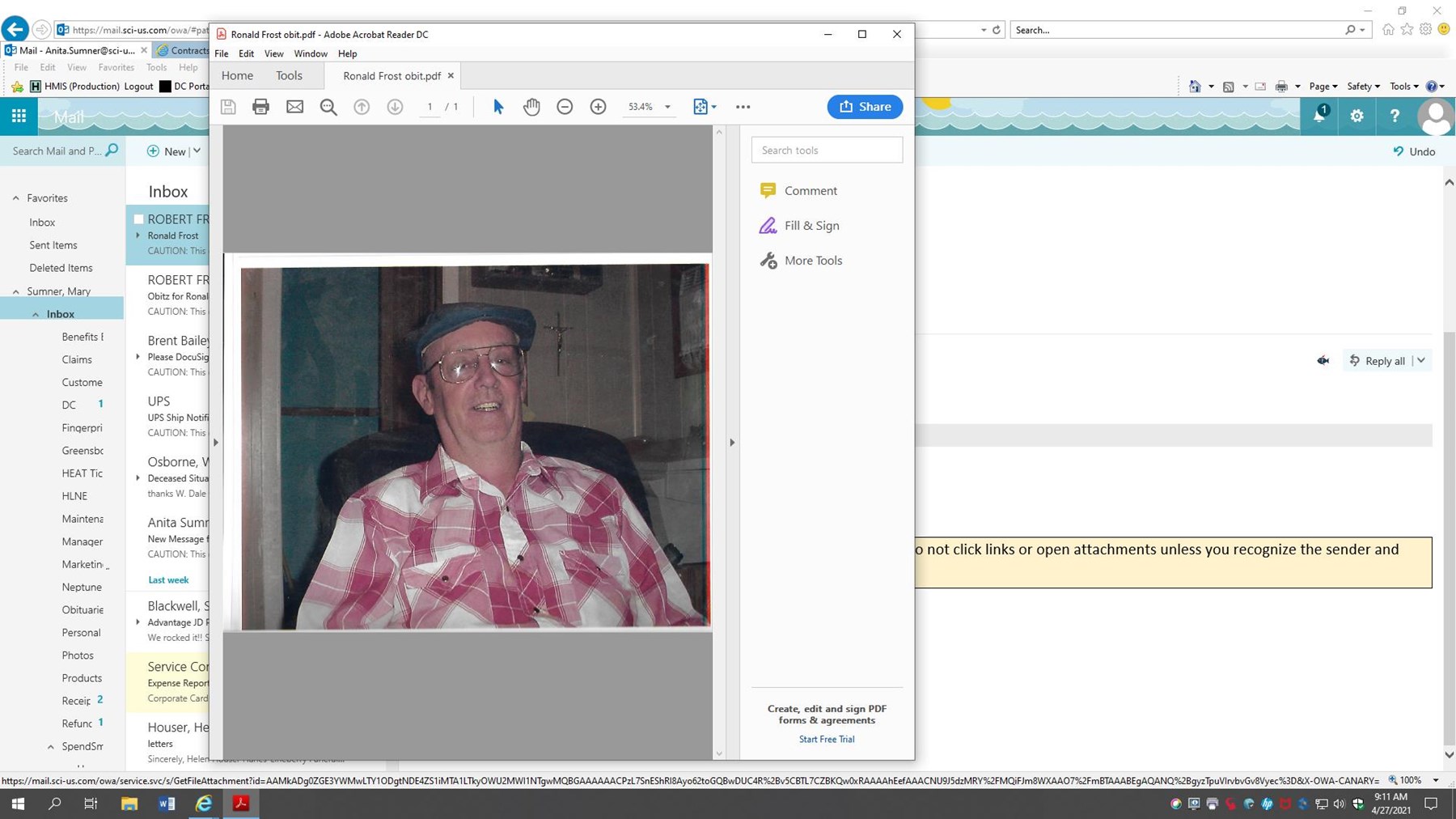Click the Zoom in plus icon
The width and height of the screenshot is (1456, 819).
point(598,107)
